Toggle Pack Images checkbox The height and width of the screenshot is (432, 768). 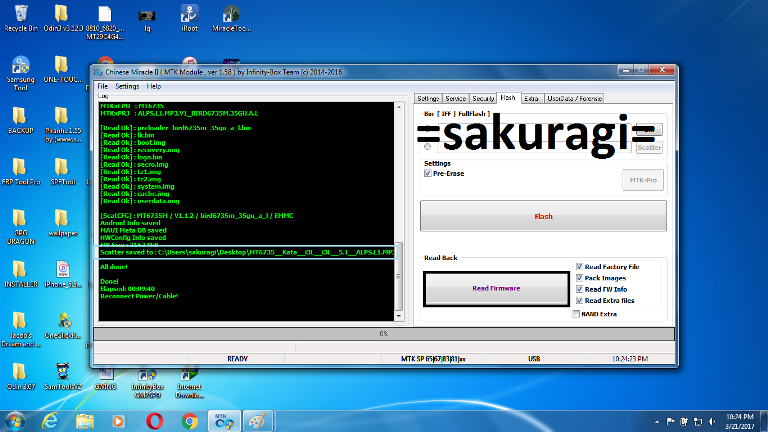point(579,278)
